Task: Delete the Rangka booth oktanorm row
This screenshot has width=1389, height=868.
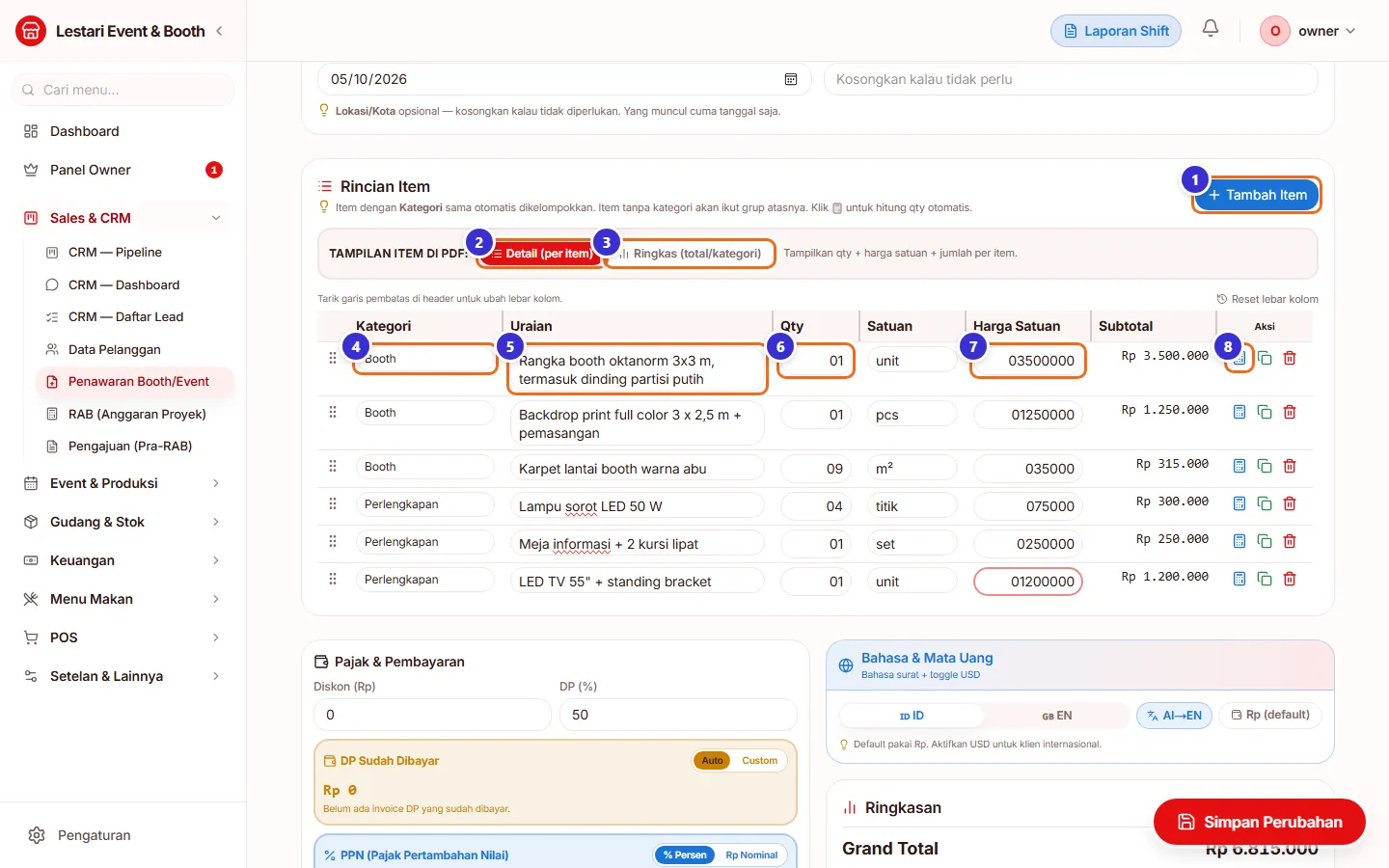Action: point(1290,358)
